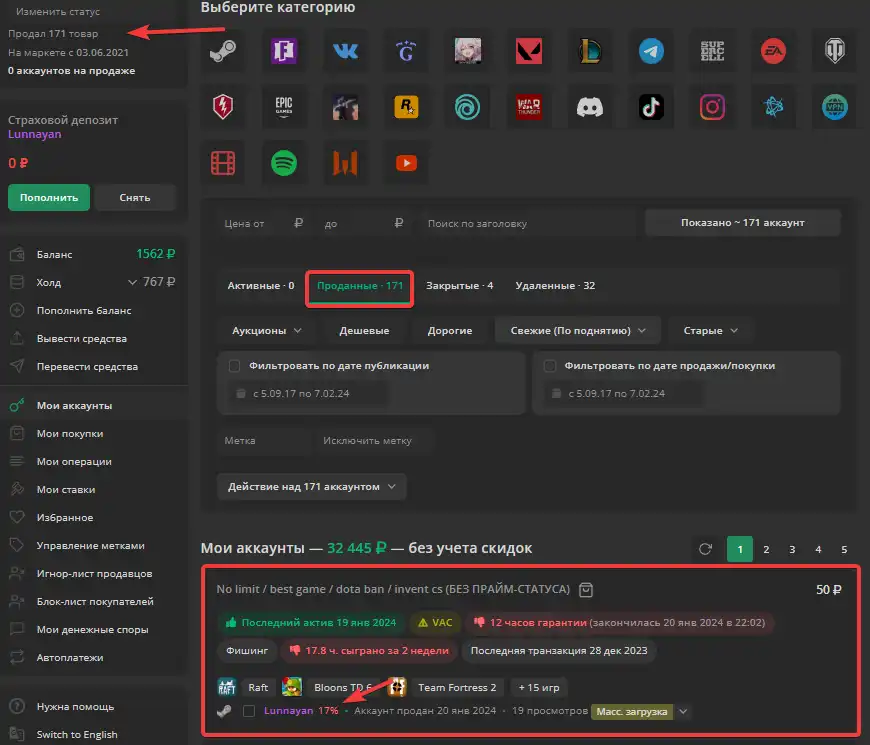Click the 'Масс. загрузка' tag label
The width and height of the screenshot is (870, 745).
tap(631, 712)
